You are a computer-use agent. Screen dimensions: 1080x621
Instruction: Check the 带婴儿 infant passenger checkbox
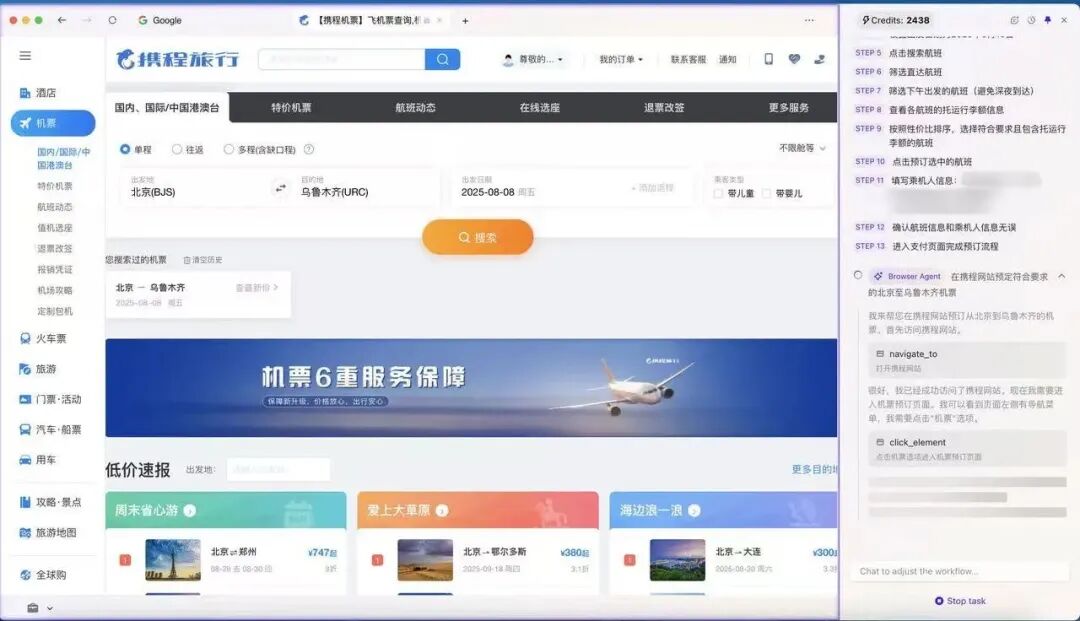point(767,192)
